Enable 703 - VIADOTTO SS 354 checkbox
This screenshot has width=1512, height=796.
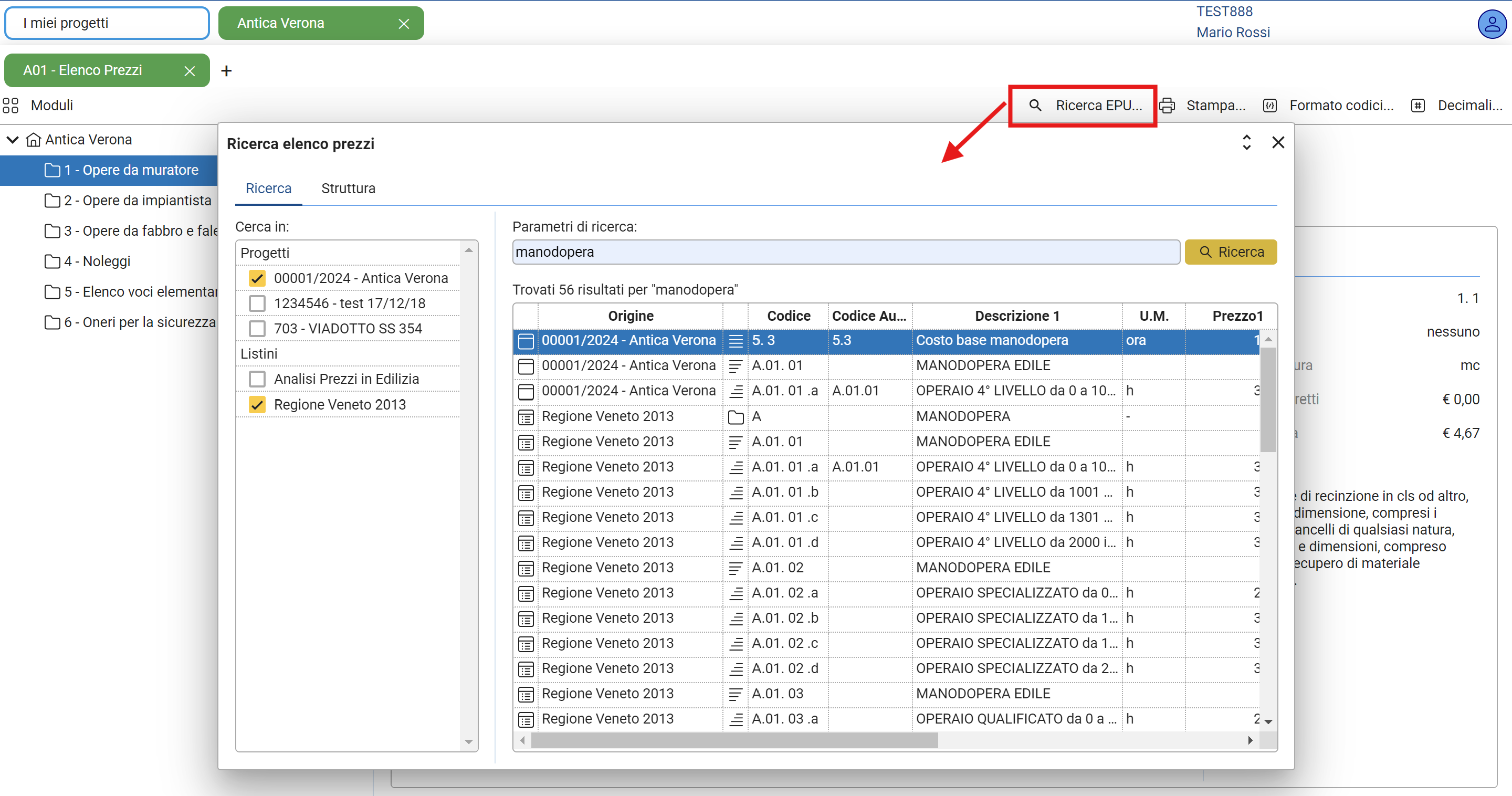pos(257,329)
